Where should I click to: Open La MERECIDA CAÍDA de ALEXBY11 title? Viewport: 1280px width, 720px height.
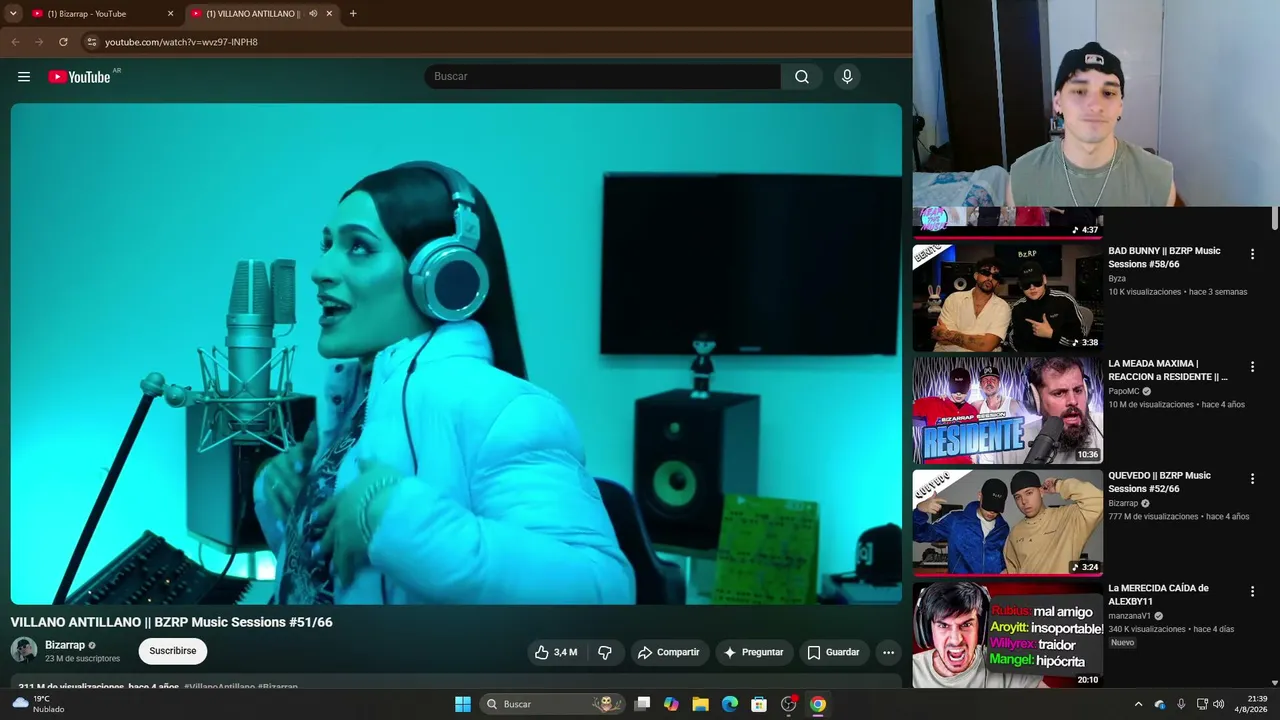1158,594
